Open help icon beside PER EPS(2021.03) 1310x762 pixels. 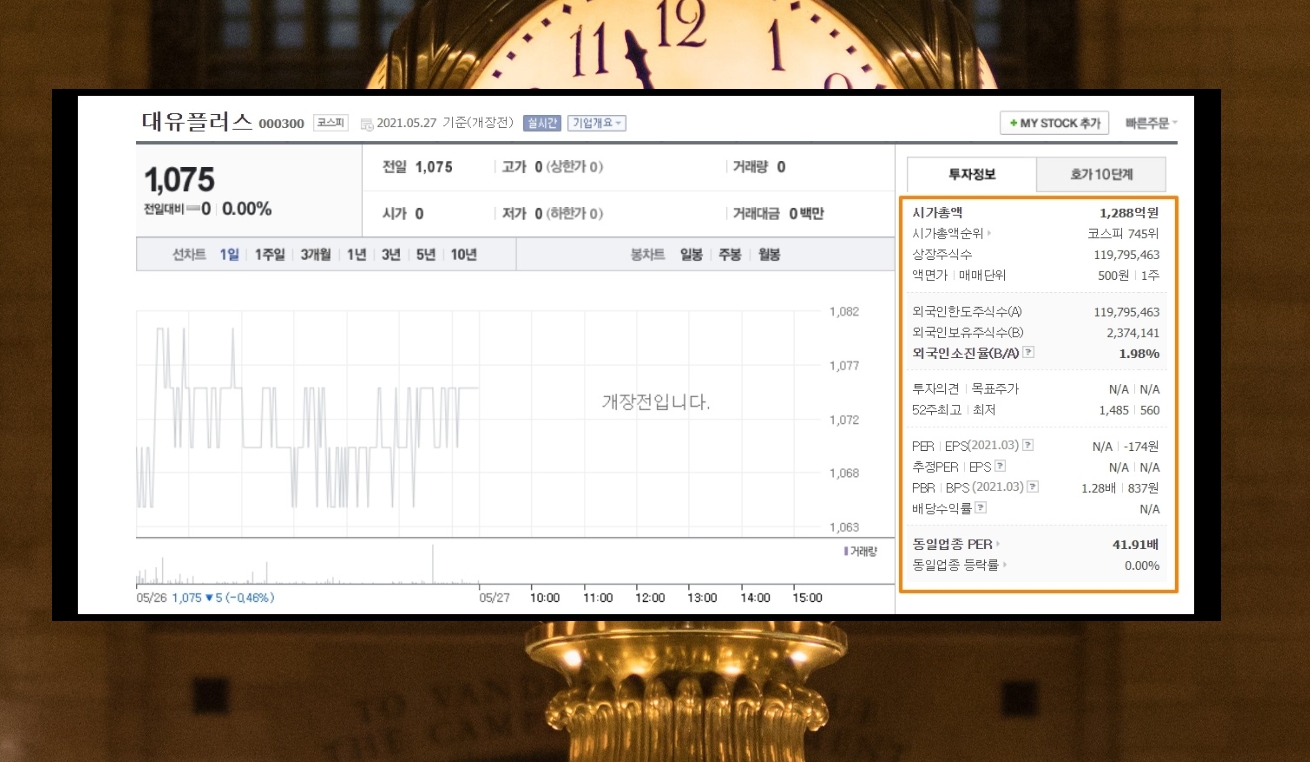1027,446
